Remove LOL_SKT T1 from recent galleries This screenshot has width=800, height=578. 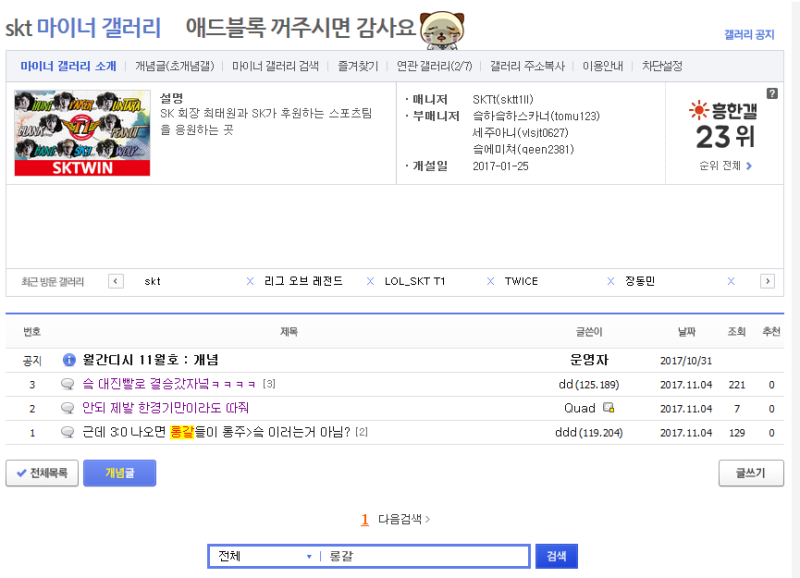point(490,281)
